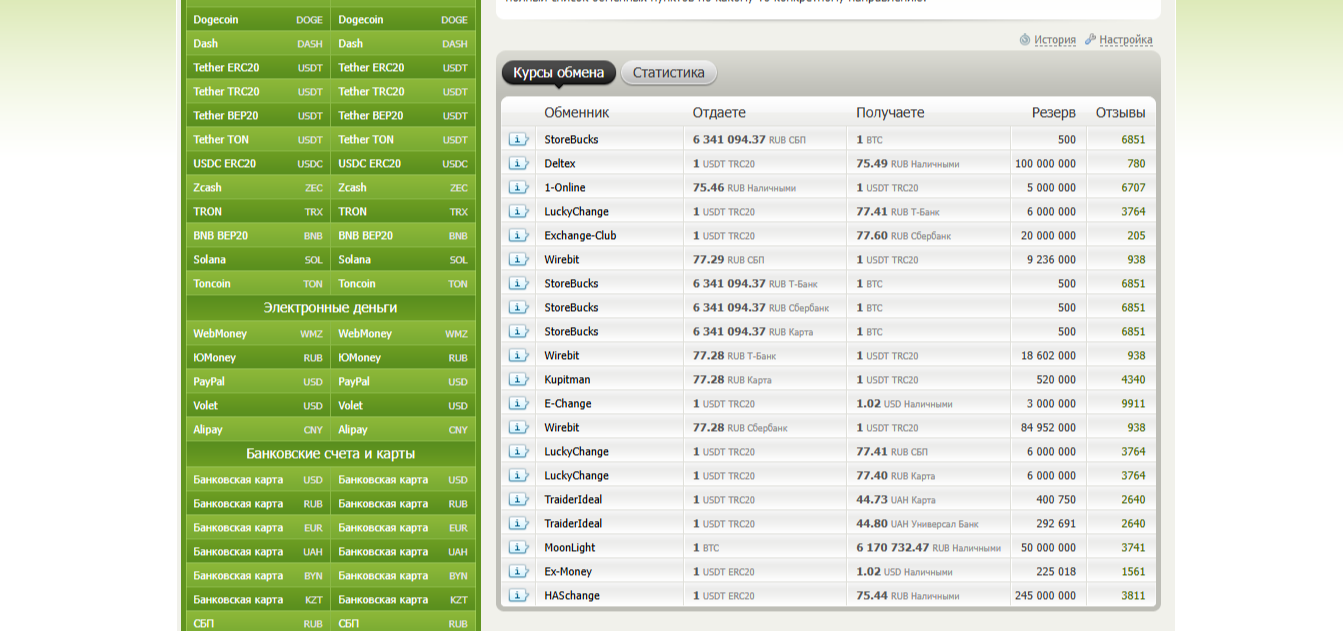
Task: Open the Статистика tab
Action: (669, 73)
